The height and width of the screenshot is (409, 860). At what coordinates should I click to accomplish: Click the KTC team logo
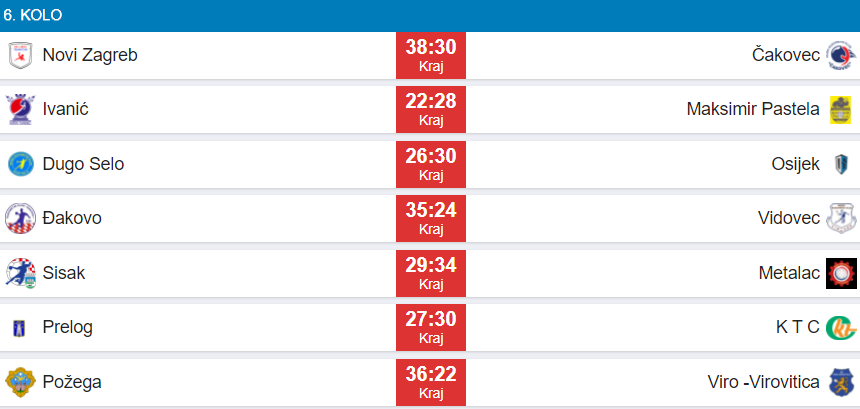840,327
